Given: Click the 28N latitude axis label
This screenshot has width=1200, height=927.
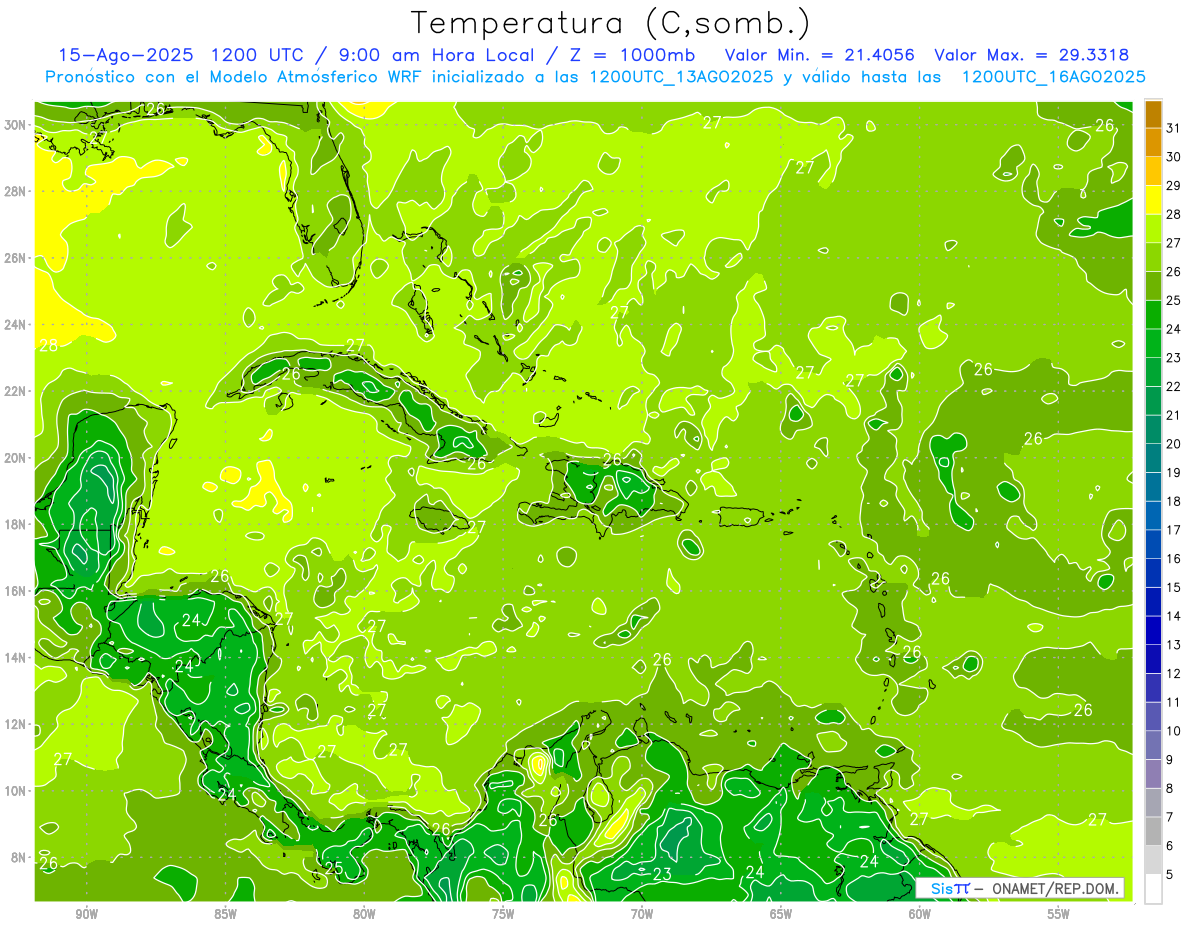Looking at the screenshot, I should [15, 191].
